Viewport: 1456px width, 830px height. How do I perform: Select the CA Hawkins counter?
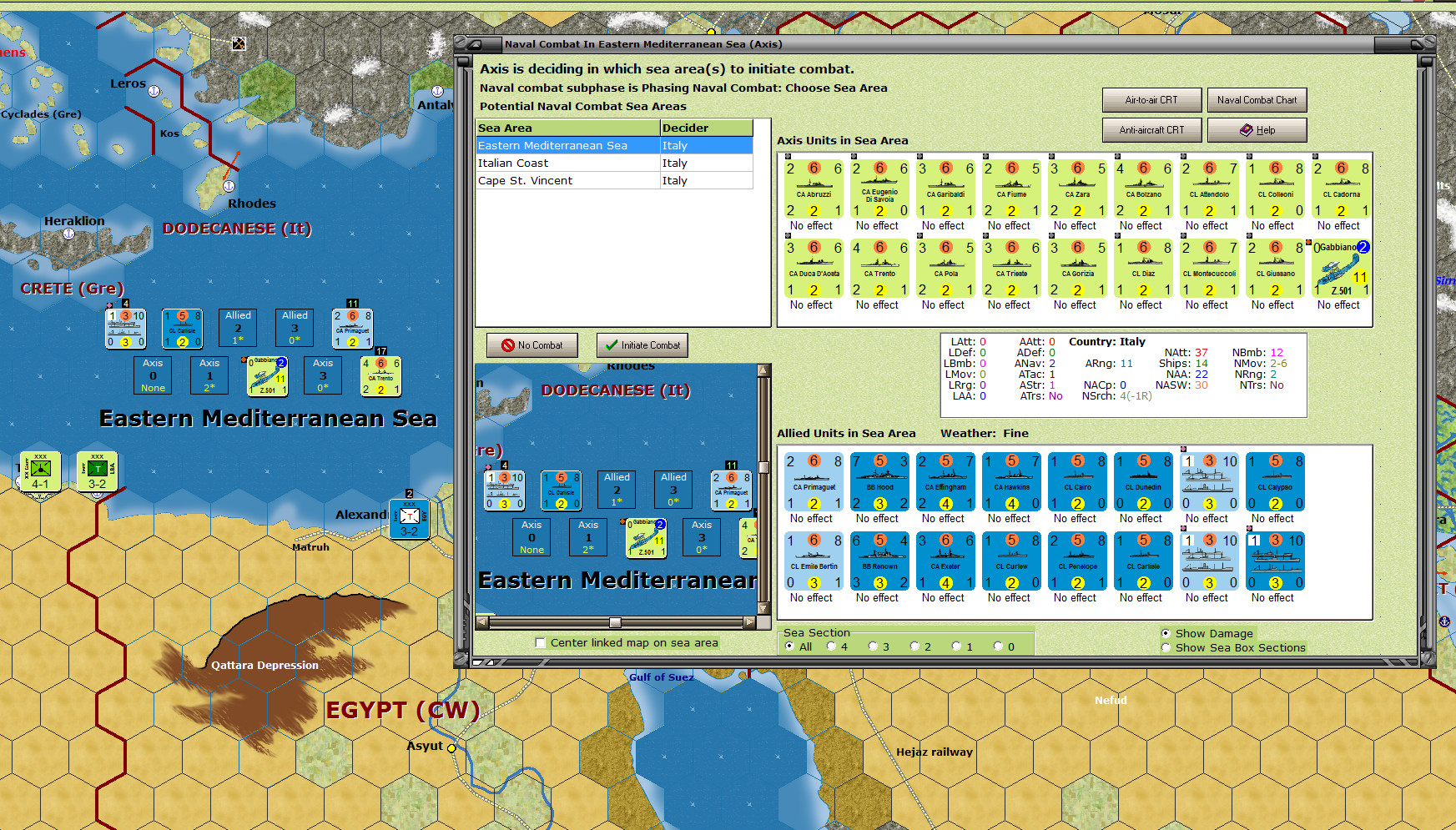[1011, 482]
